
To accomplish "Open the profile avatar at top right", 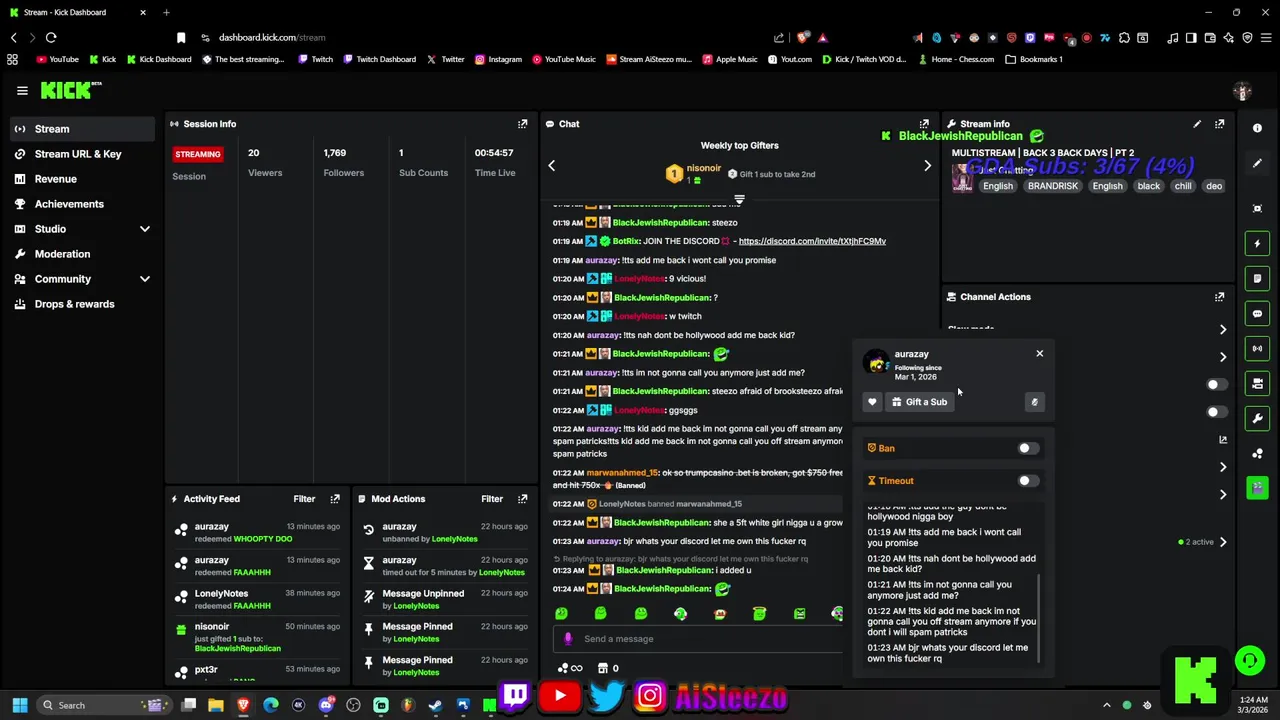I will coord(1242,91).
